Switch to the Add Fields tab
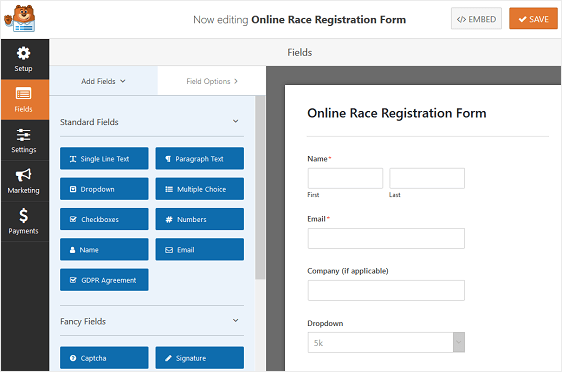Screen dimensions: 562x372 [103, 81]
